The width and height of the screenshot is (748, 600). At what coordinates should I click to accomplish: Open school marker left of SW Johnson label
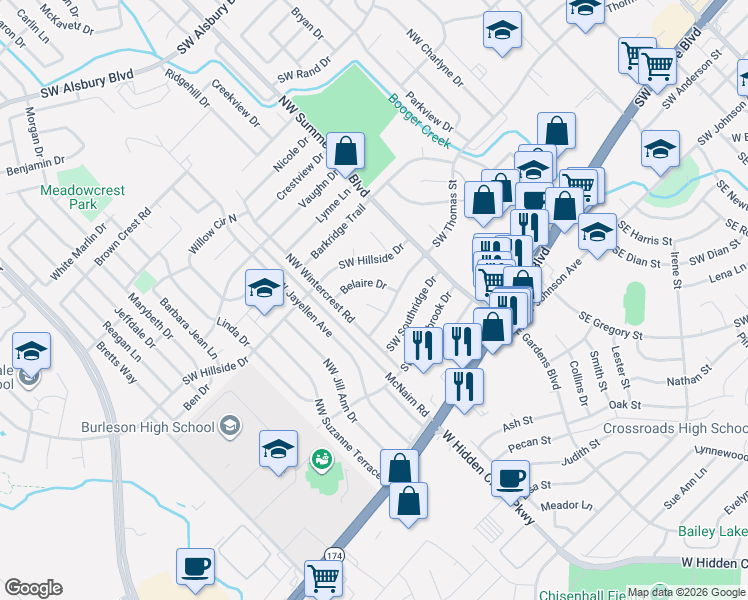pos(661,149)
